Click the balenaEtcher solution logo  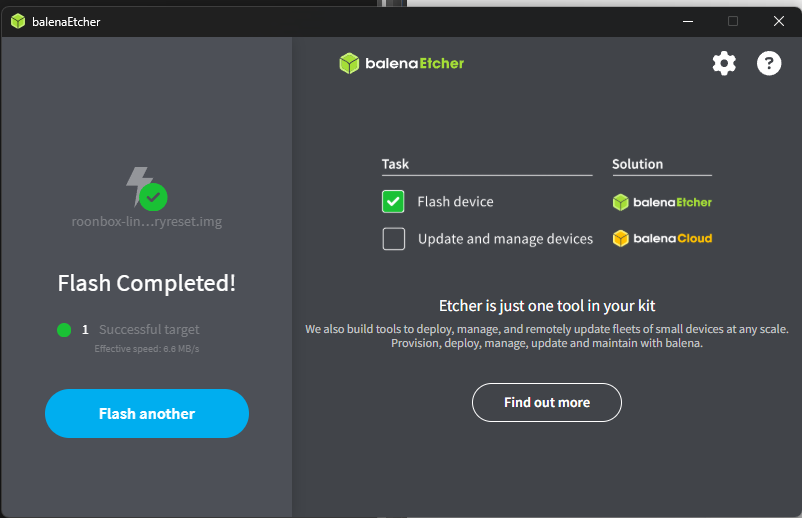pyautogui.click(x=662, y=202)
